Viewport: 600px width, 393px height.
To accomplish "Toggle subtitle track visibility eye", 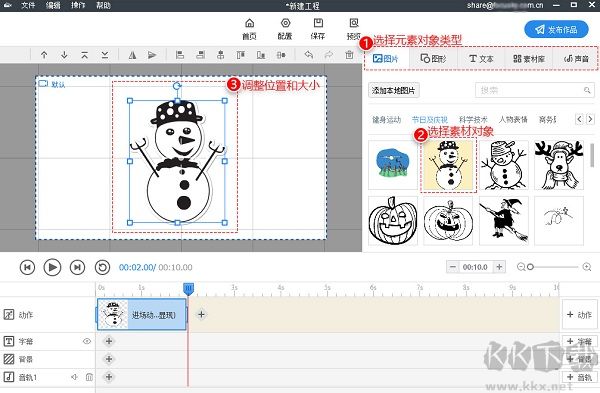I will (87, 341).
